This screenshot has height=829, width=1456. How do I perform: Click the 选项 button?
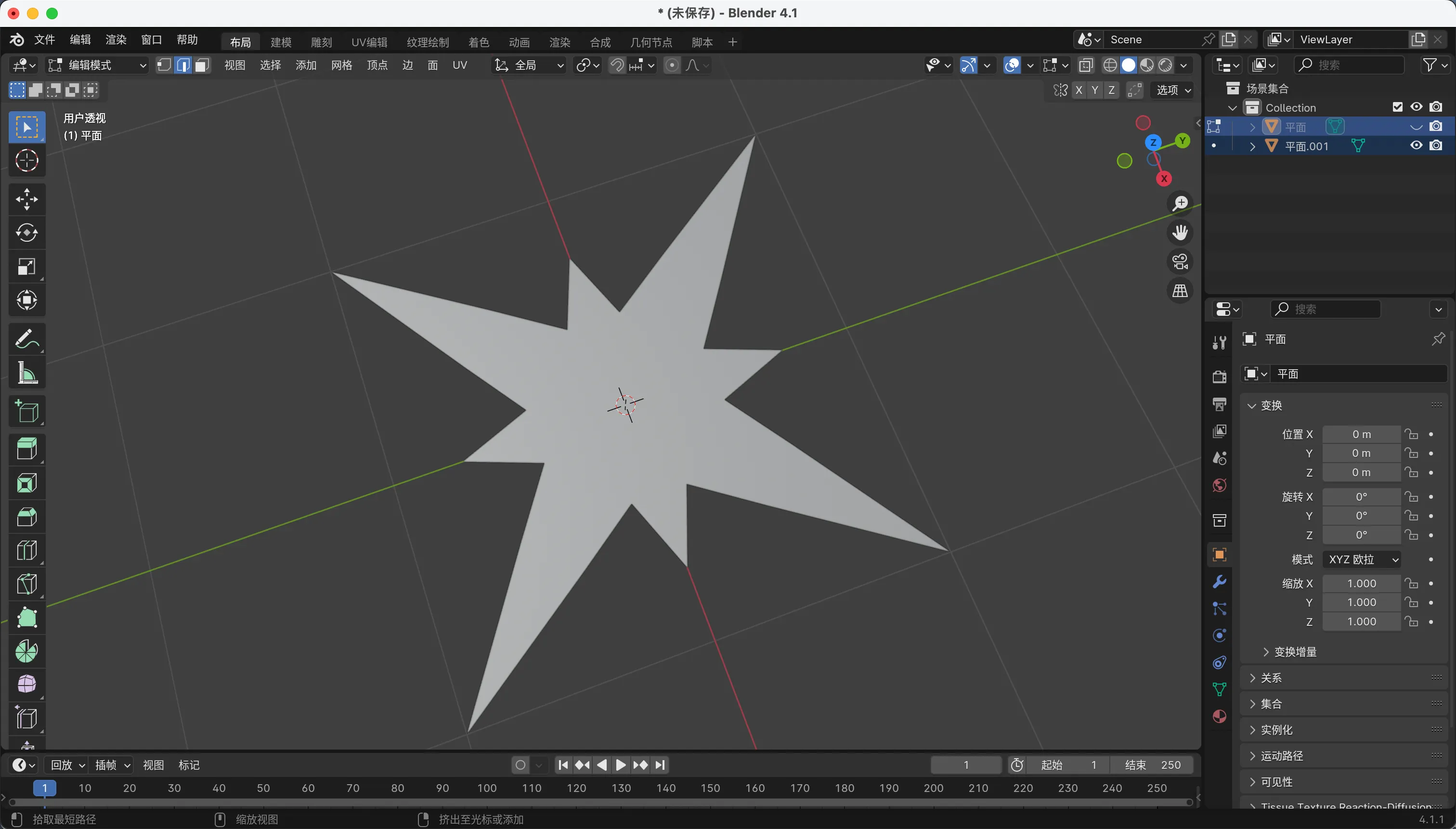click(1173, 90)
